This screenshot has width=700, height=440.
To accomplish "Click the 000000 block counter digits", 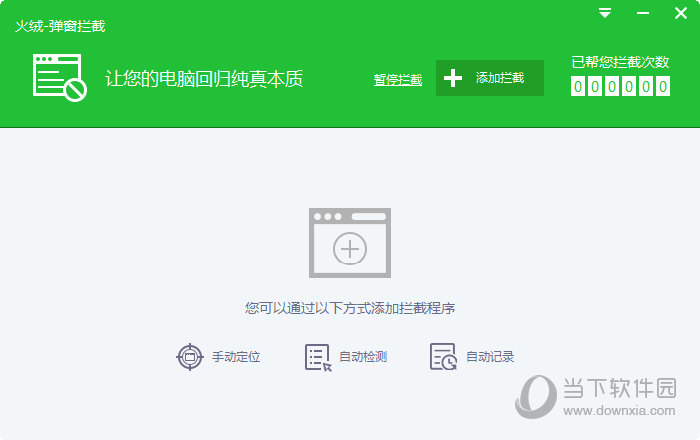I will (x=620, y=86).
